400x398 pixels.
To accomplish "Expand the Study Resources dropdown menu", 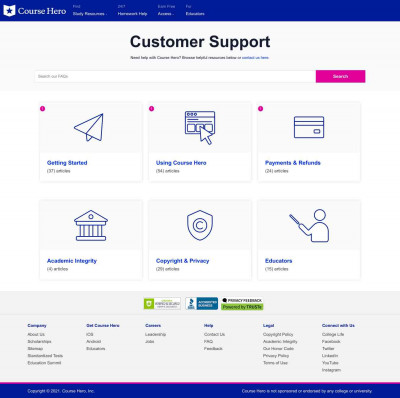I will 89,14.
